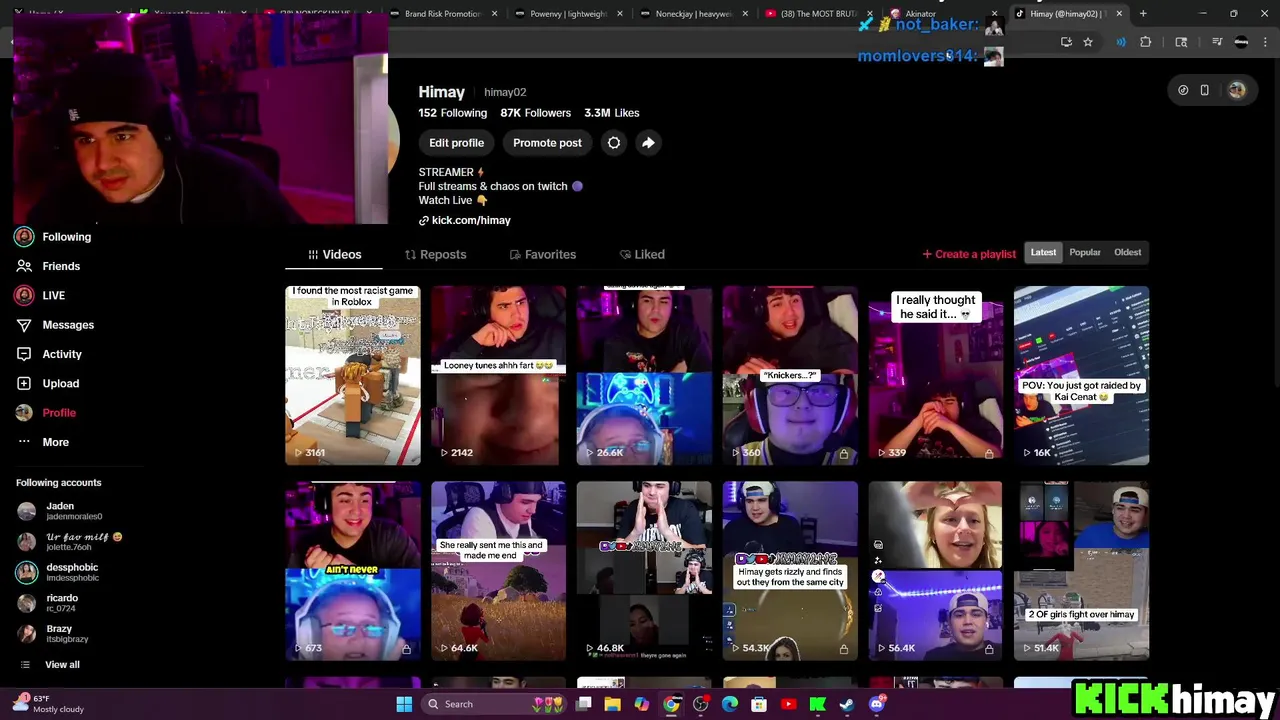1280x720 pixels.
Task: Click the share profile arrow icon
Action: (x=648, y=143)
